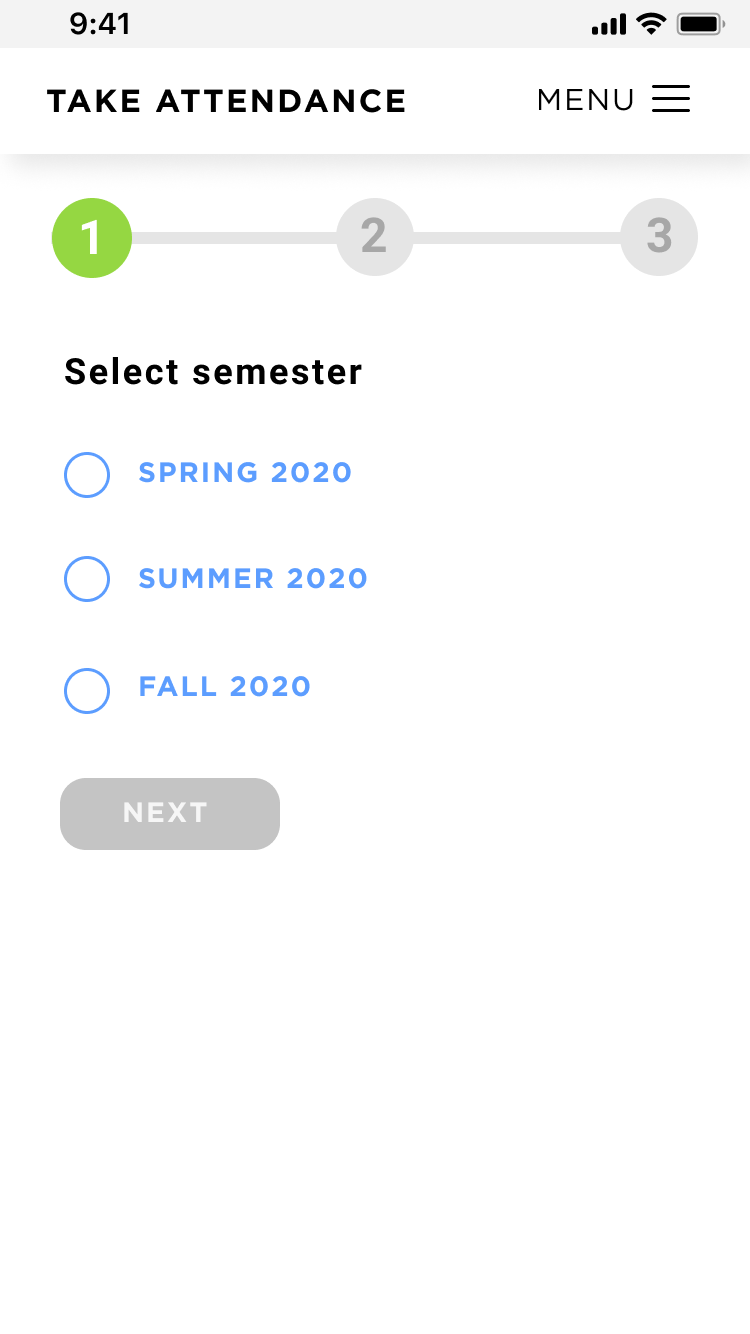Open the hamburger menu icon

(x=671, y=99)
